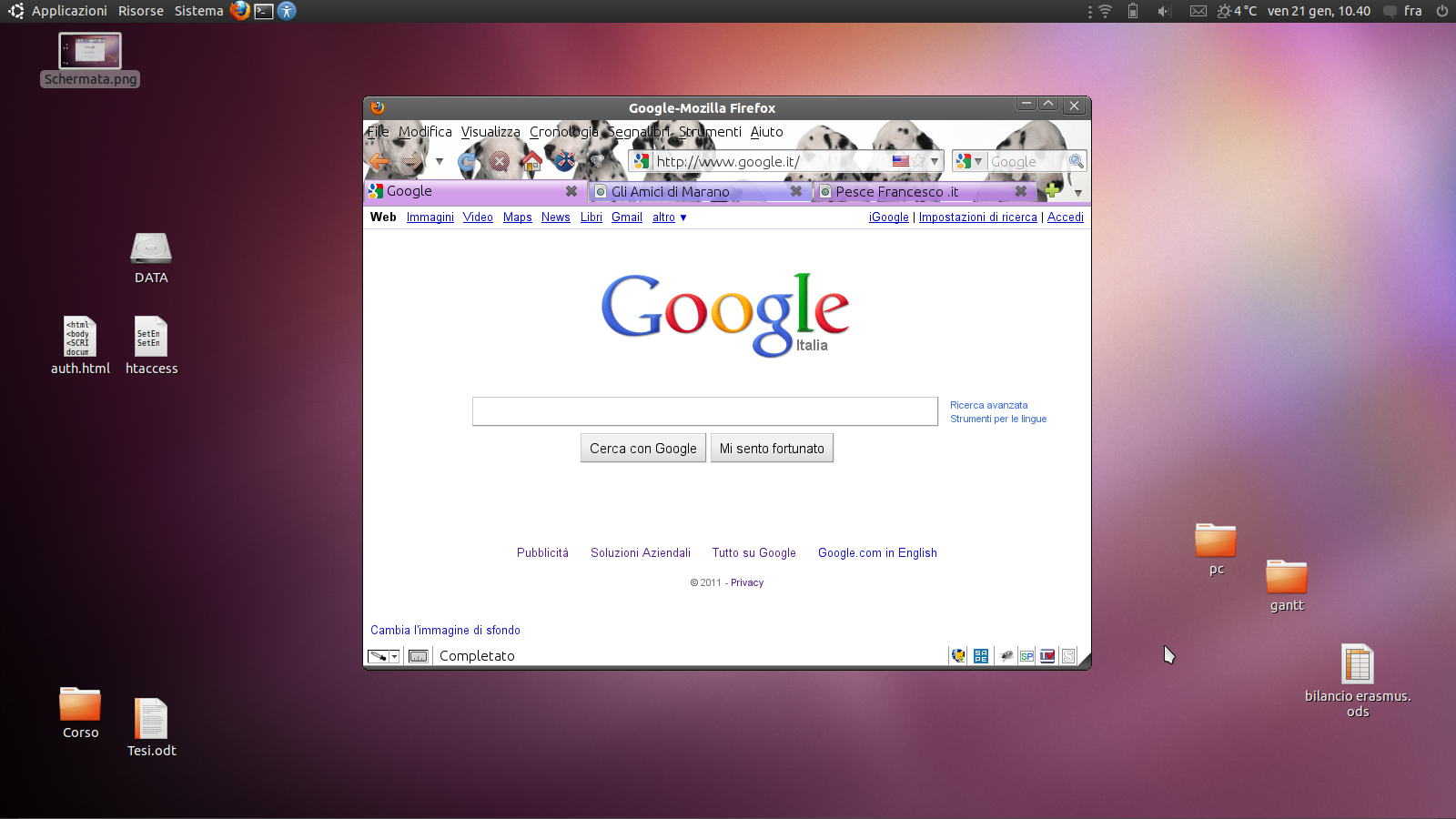Viewport: 1456px width, 819px height.
Task: Click the blue grid add-on status icon
Action: point(981,655)
